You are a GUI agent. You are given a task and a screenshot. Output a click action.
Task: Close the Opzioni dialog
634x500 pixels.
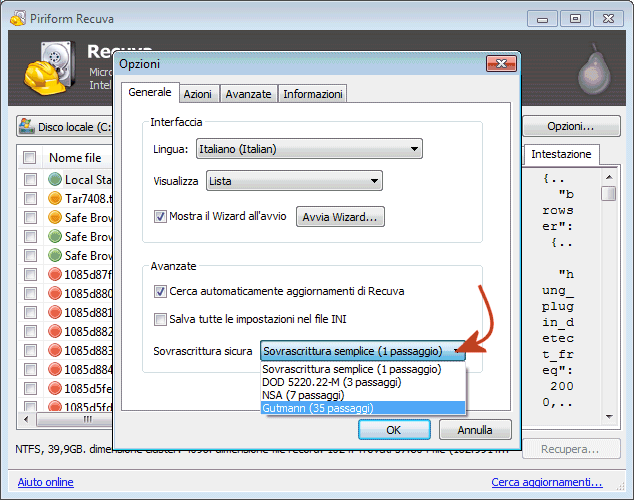[501, 63]
